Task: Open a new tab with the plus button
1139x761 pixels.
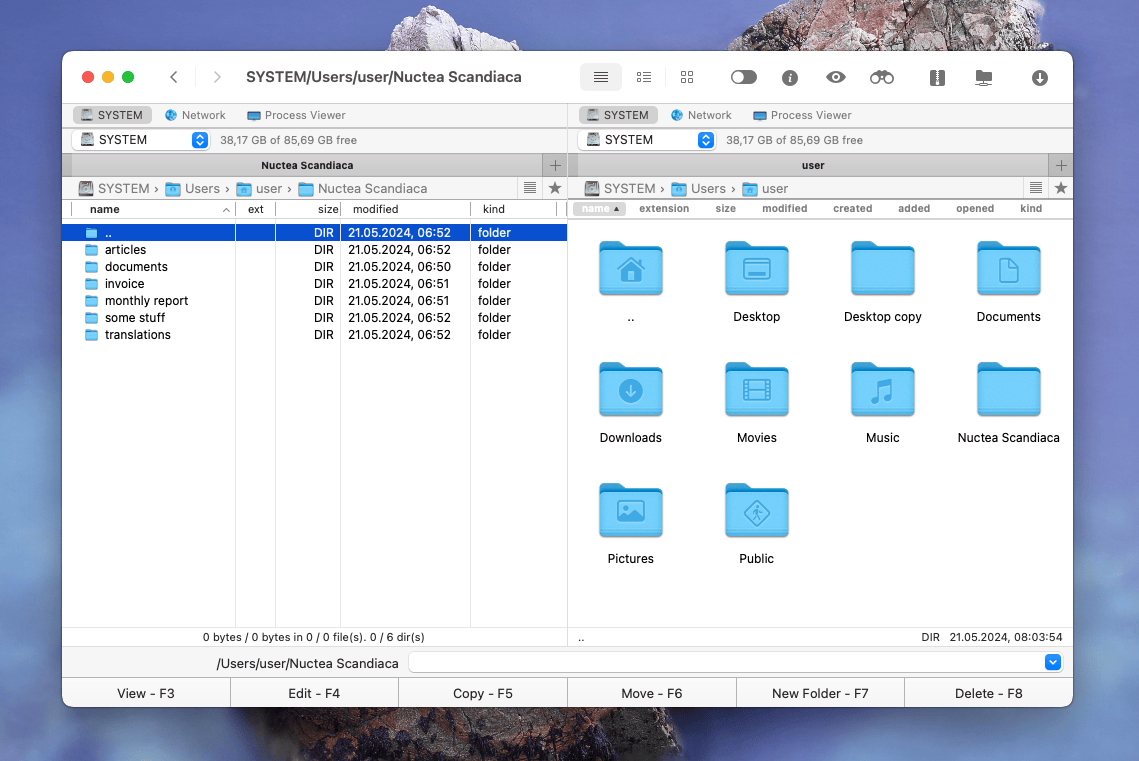Action: pos(554,165)
